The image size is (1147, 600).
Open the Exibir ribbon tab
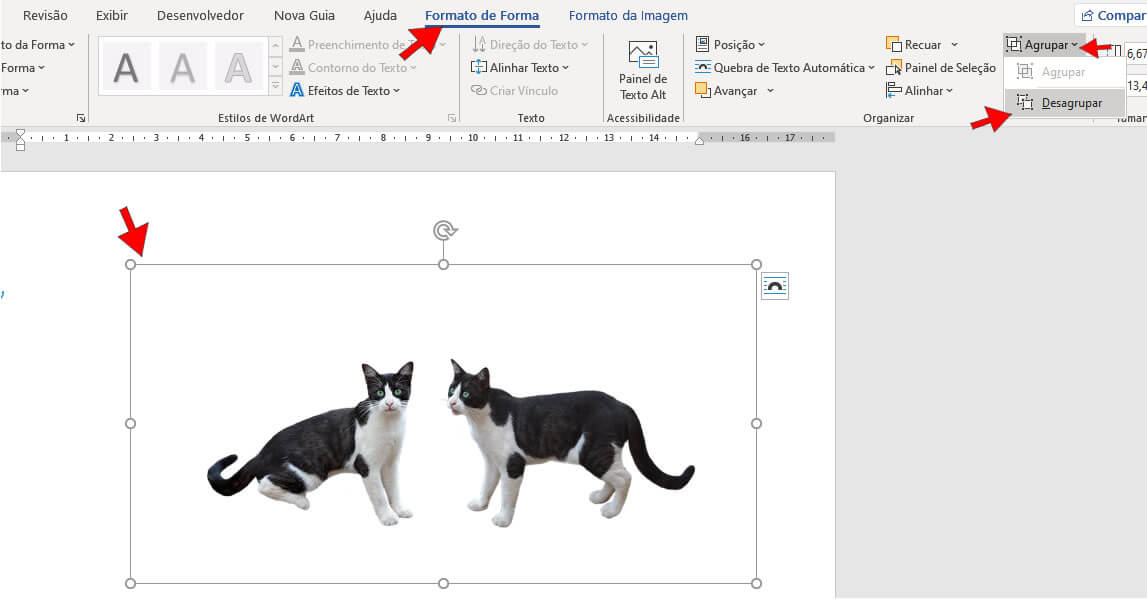[x=112, y=15]
